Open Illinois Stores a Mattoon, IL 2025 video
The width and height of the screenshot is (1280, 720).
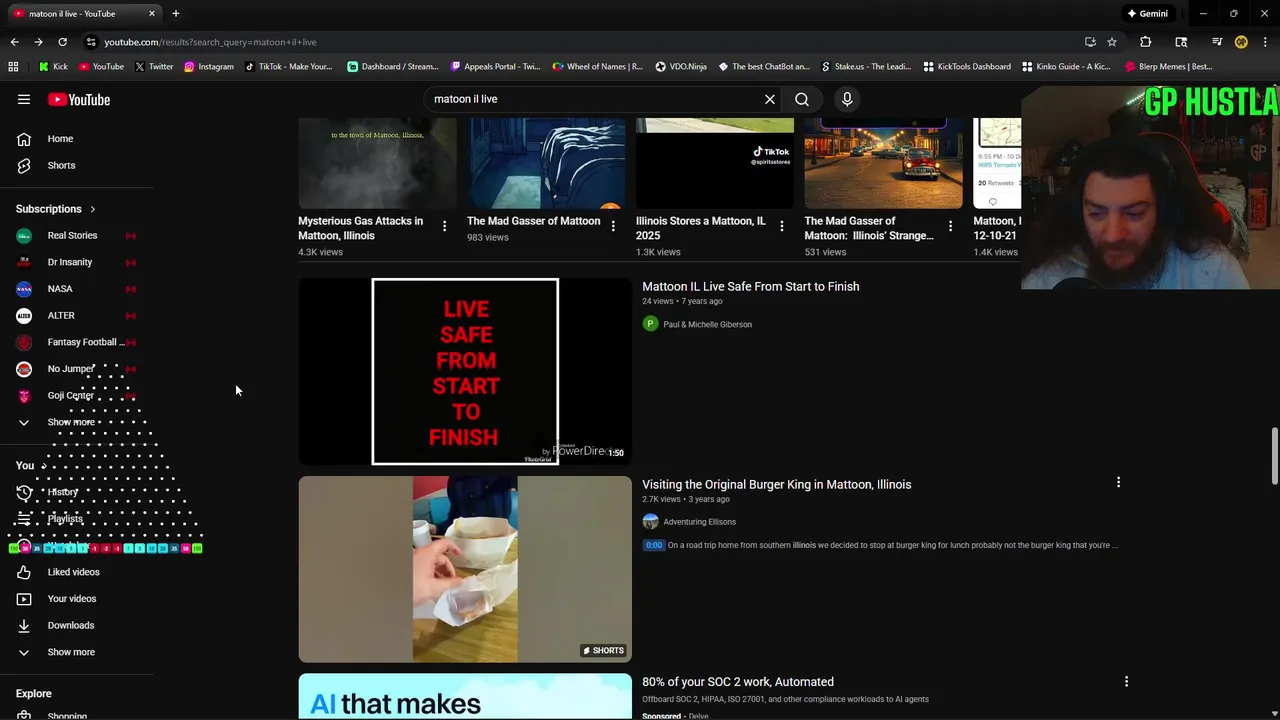(700, 228)
